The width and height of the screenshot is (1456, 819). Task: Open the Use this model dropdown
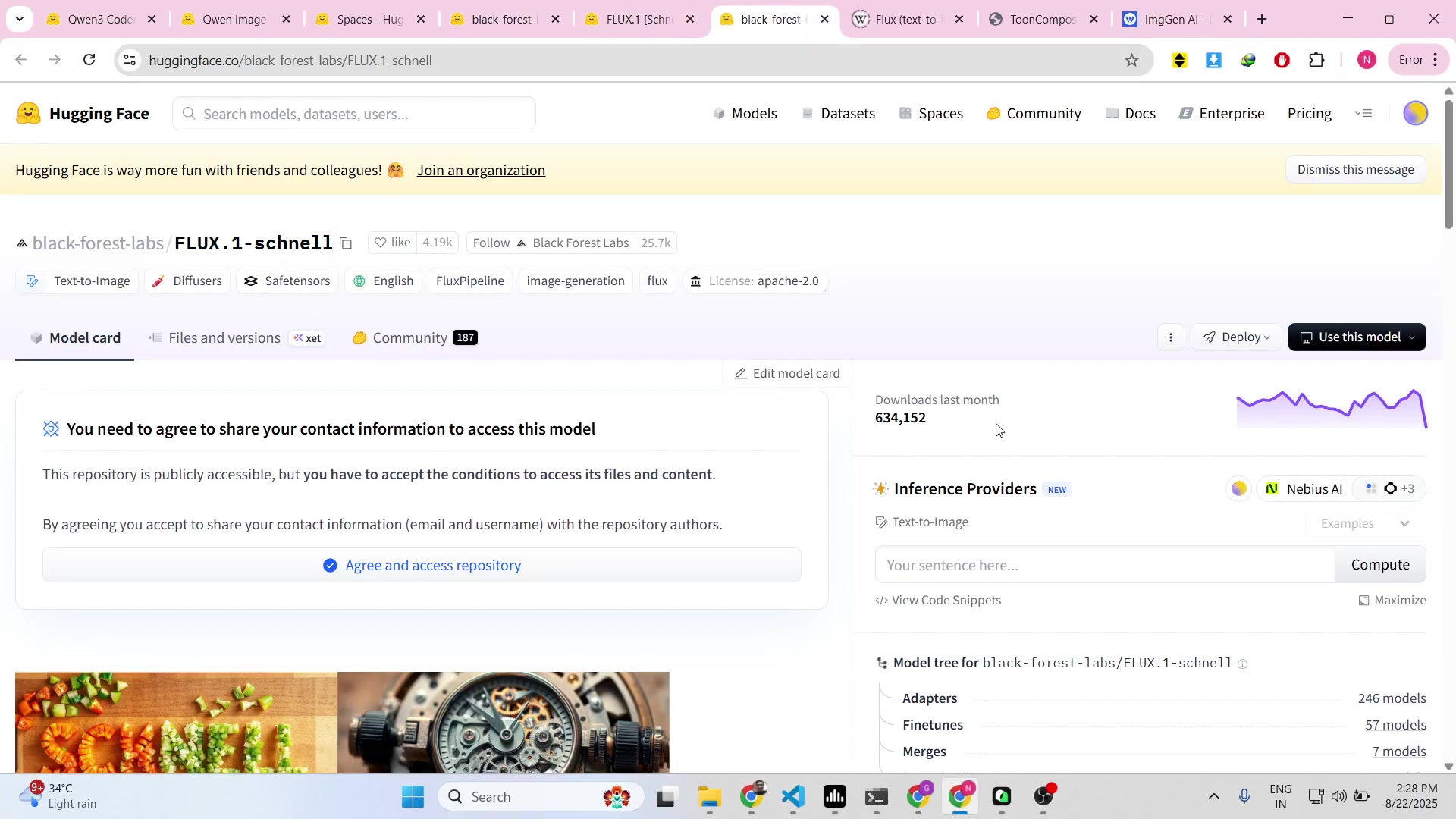[1357, 337]
